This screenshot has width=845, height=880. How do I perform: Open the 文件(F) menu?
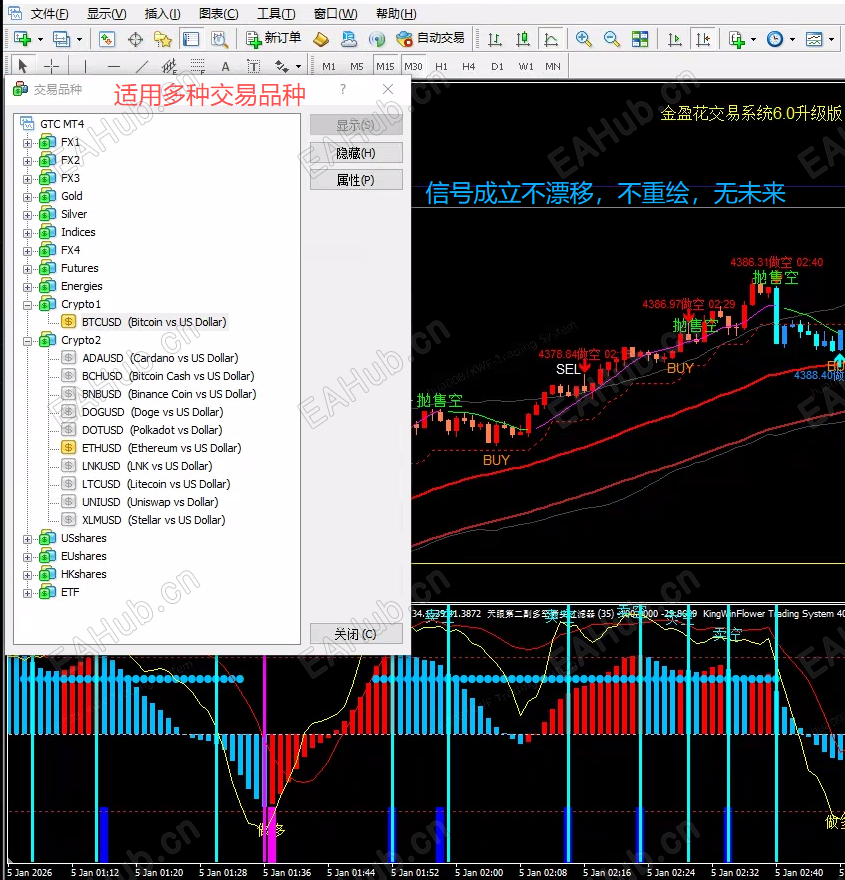[49, 13]
